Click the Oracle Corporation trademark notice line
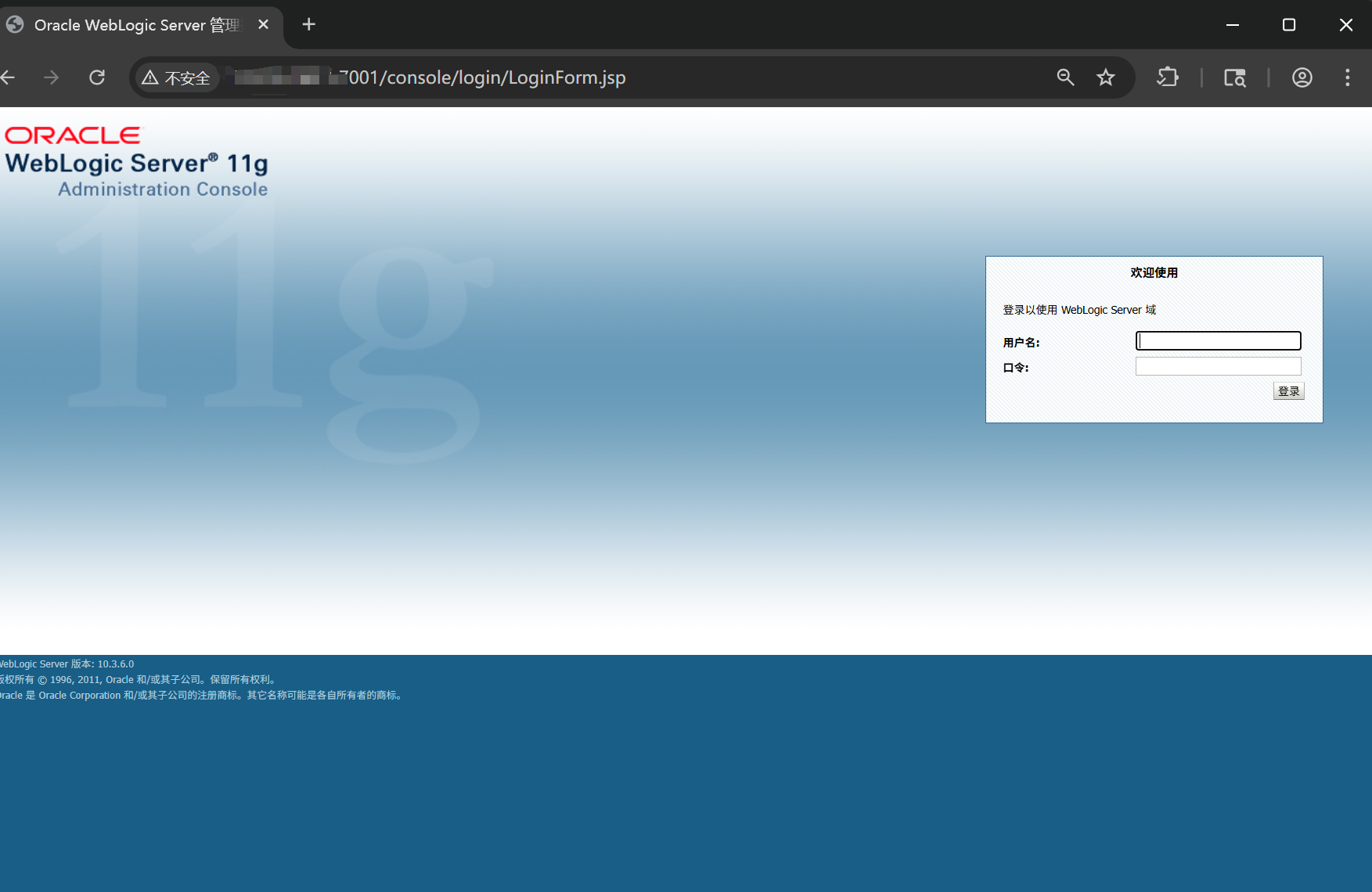 coord(202,695)
